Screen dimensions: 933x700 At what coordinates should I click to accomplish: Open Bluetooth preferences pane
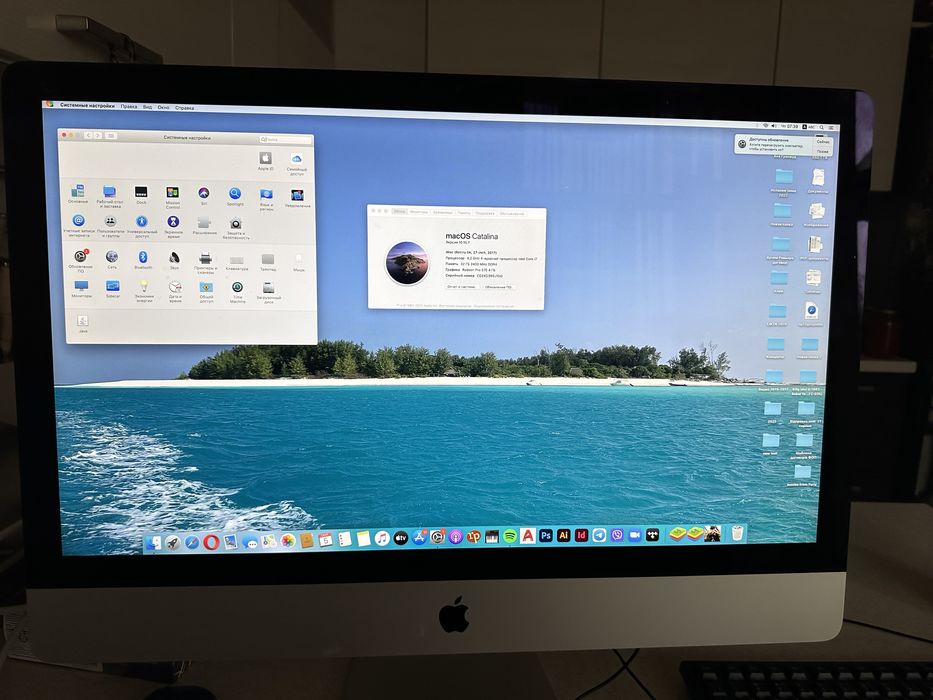coord(143,258)
